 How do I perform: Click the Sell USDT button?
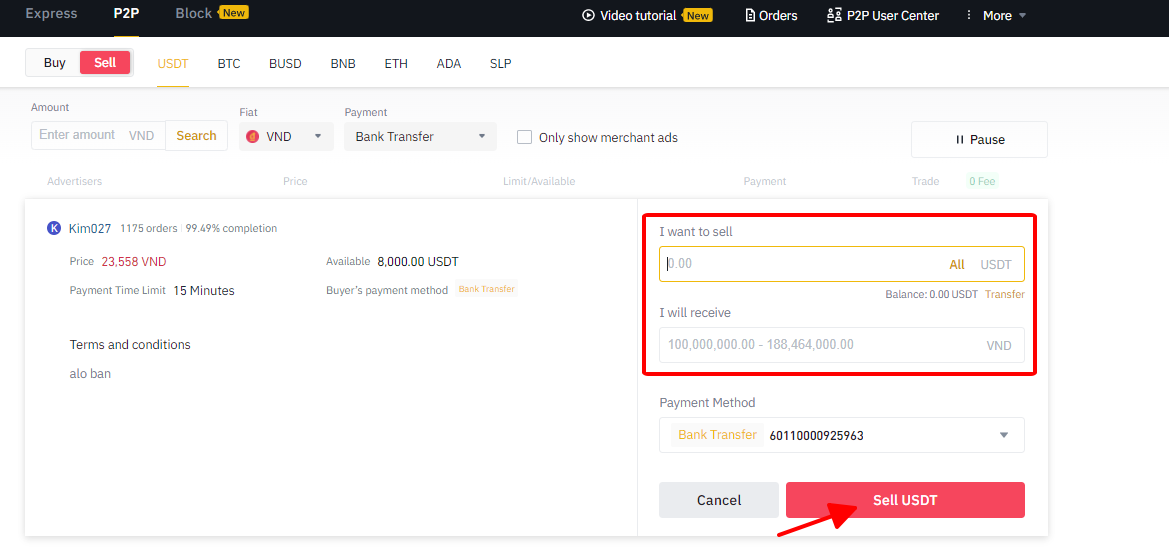tap(905, 500)
